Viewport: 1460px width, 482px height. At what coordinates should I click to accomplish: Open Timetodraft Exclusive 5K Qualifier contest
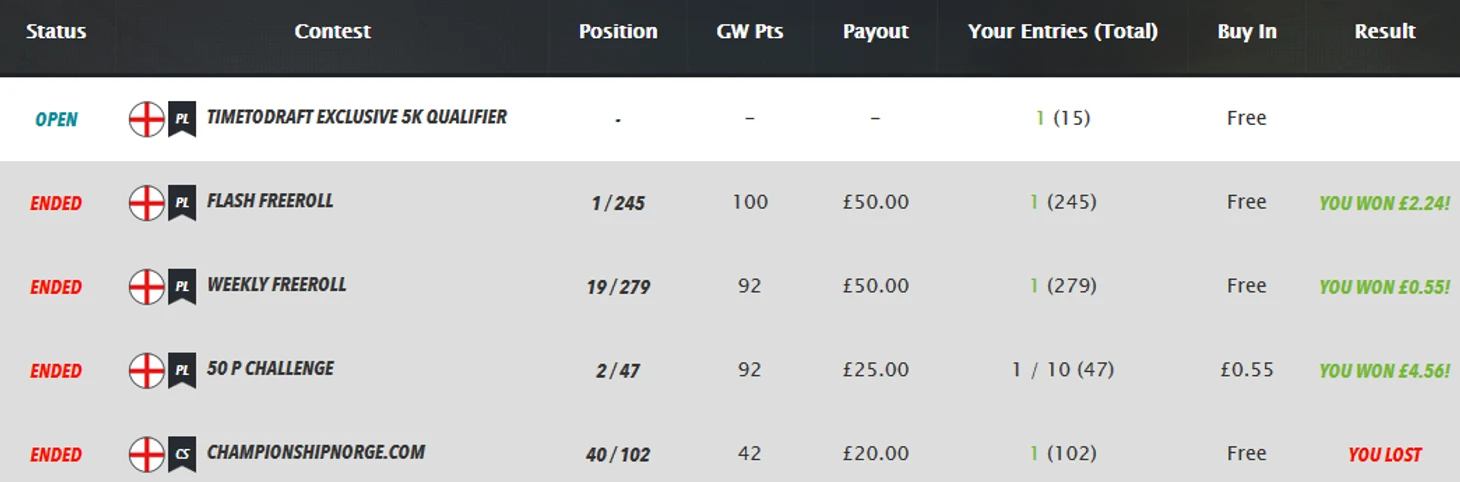pyautogui.click(x=356, y=117)
